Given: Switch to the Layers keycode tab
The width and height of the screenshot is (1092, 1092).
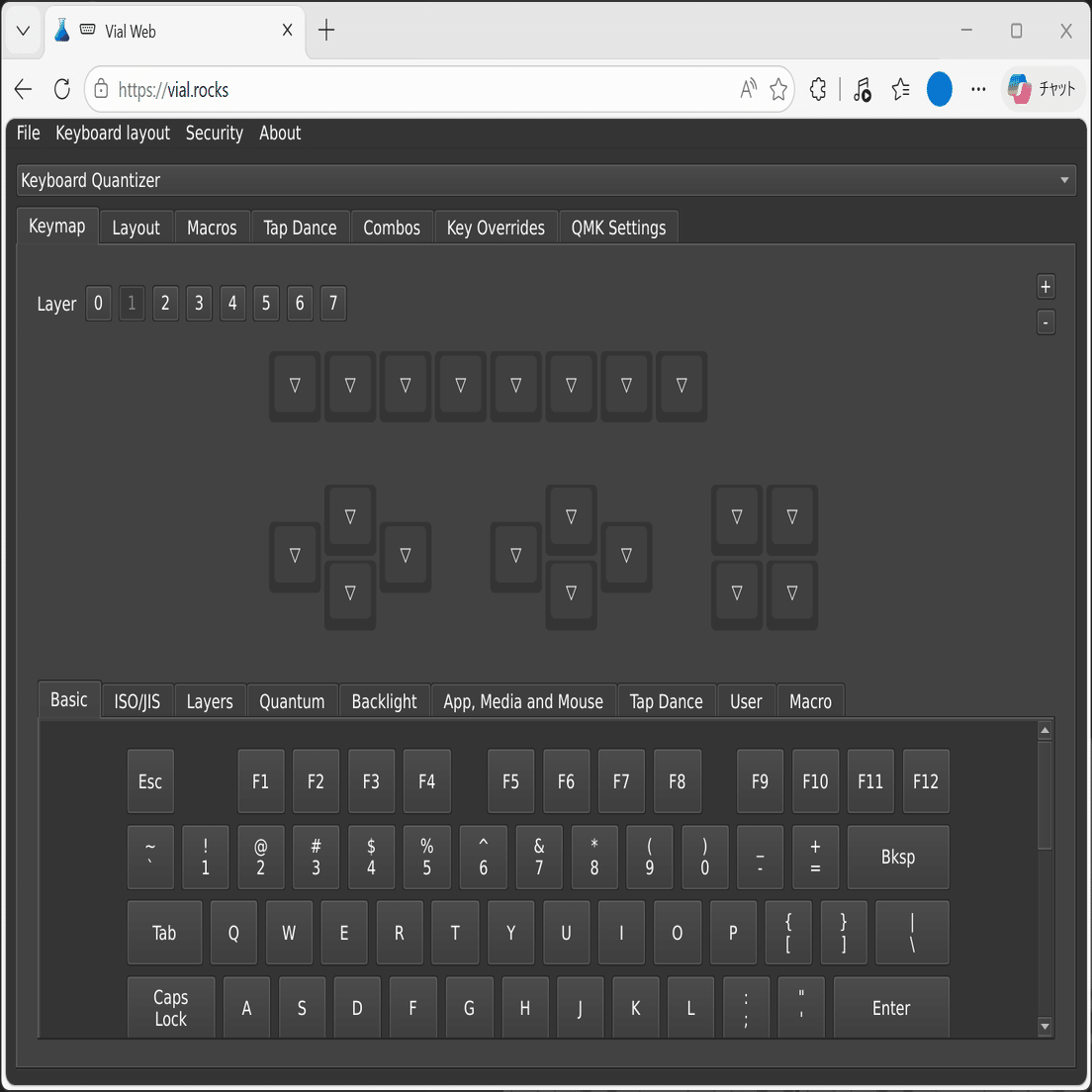Looking at the screenshot, I should (x=210, y=701).
